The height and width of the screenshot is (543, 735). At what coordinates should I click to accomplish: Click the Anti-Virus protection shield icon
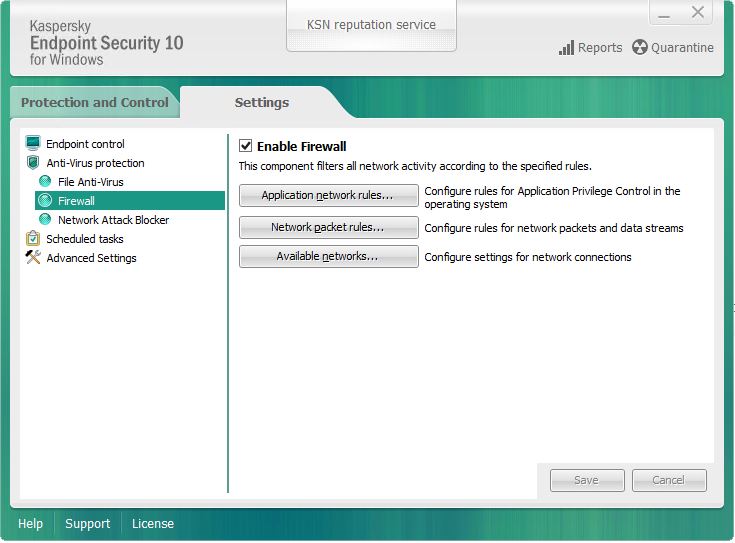point(33,163)
